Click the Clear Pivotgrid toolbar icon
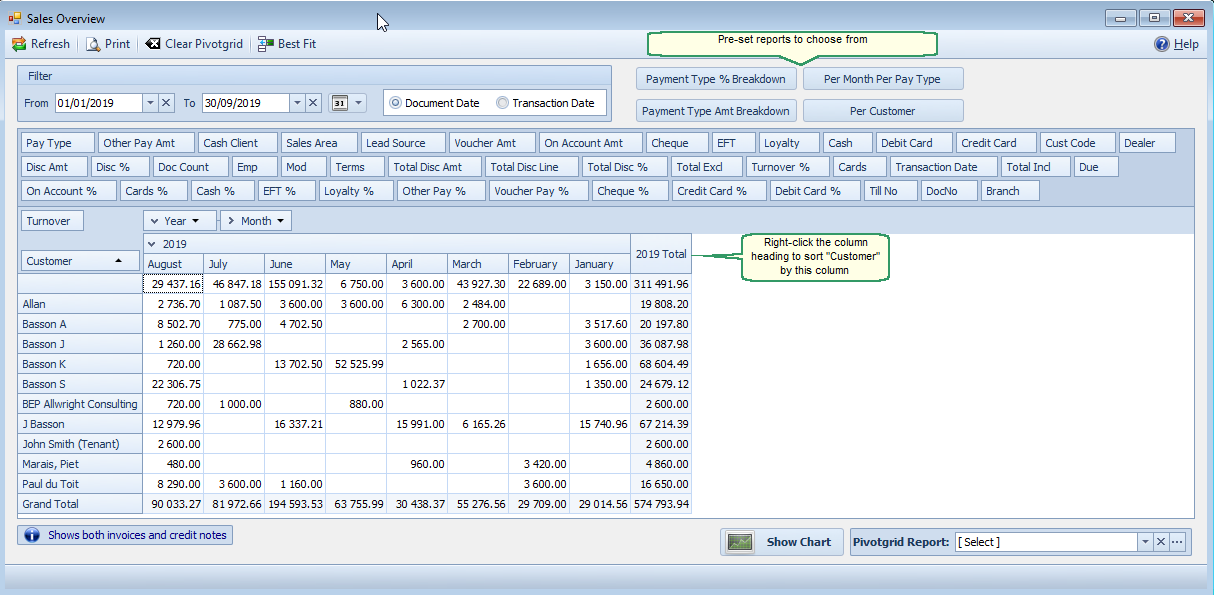1214x595 pixels. [152, 44]
